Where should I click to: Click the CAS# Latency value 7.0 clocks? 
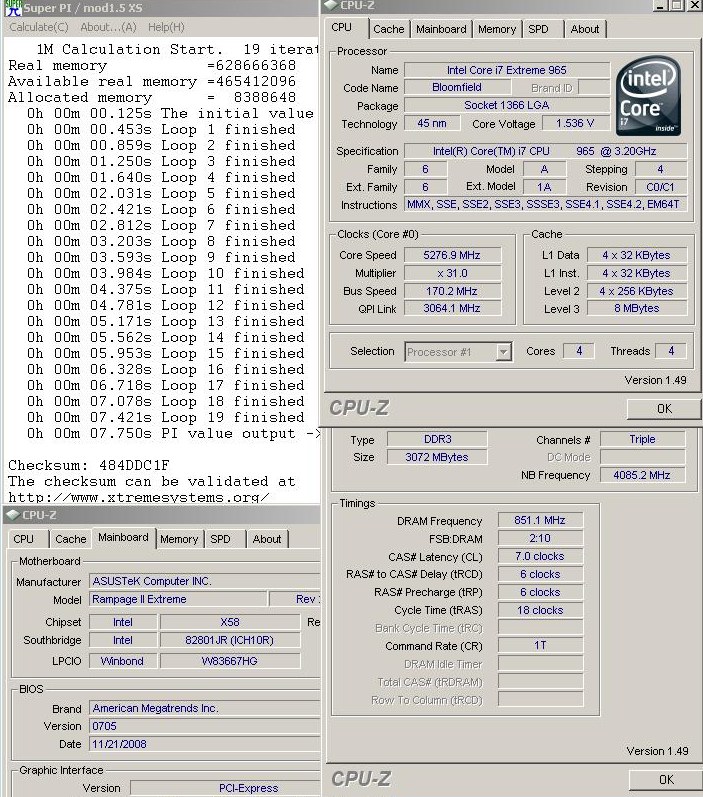(x=540, y=556)
